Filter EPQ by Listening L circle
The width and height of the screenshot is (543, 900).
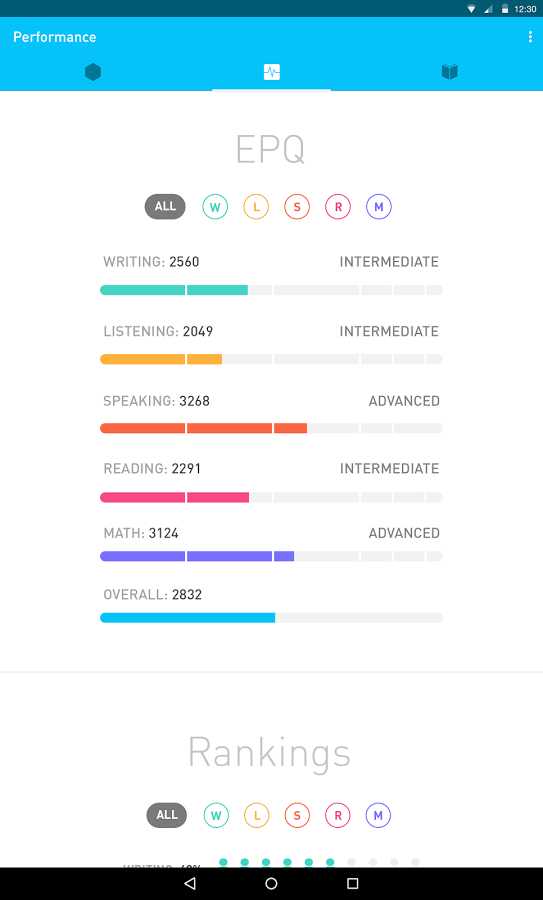(x=256, y=207)
